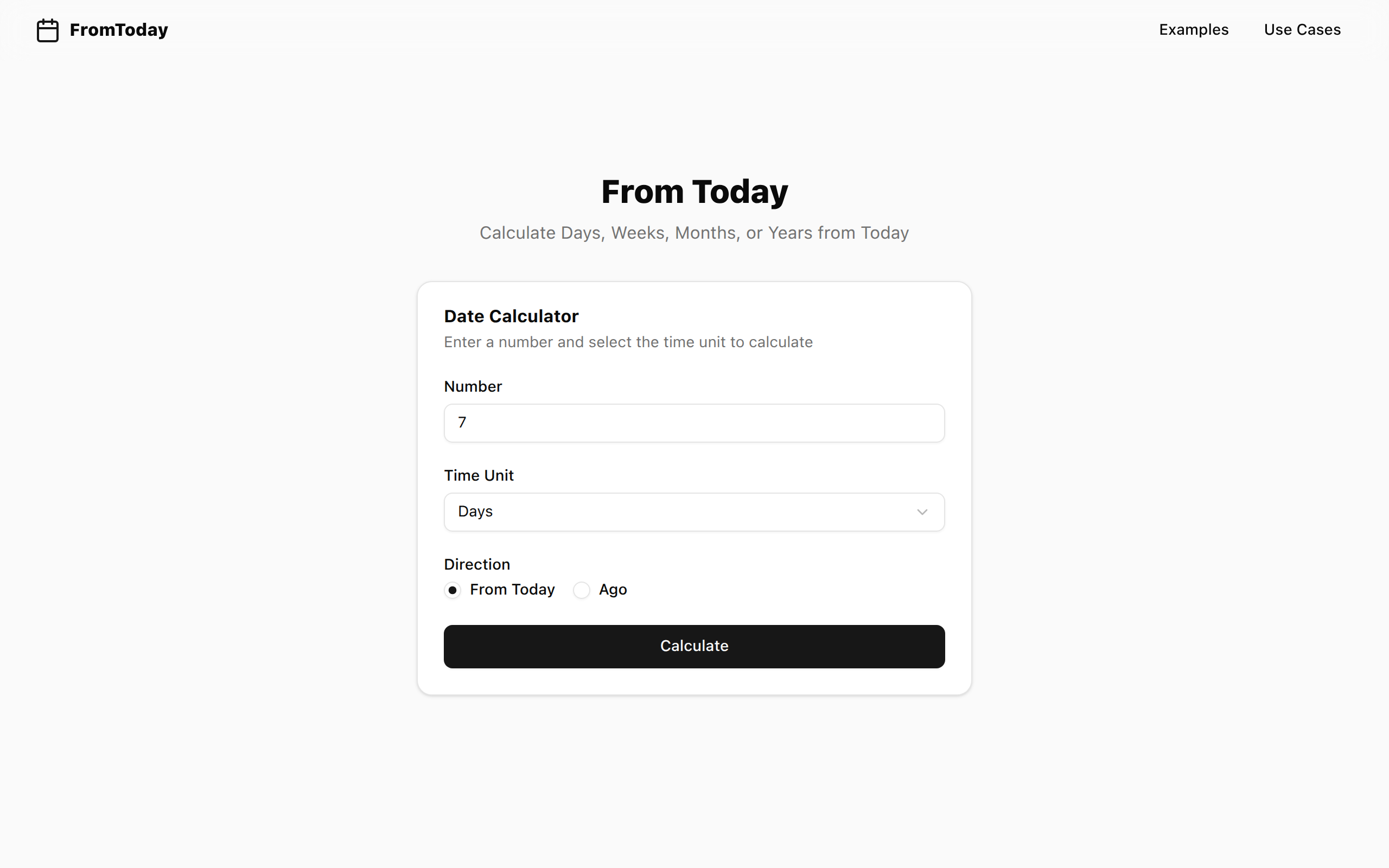Click the Ago direction label text
This screenshot has height=868, width=1389.
(613, 590)
